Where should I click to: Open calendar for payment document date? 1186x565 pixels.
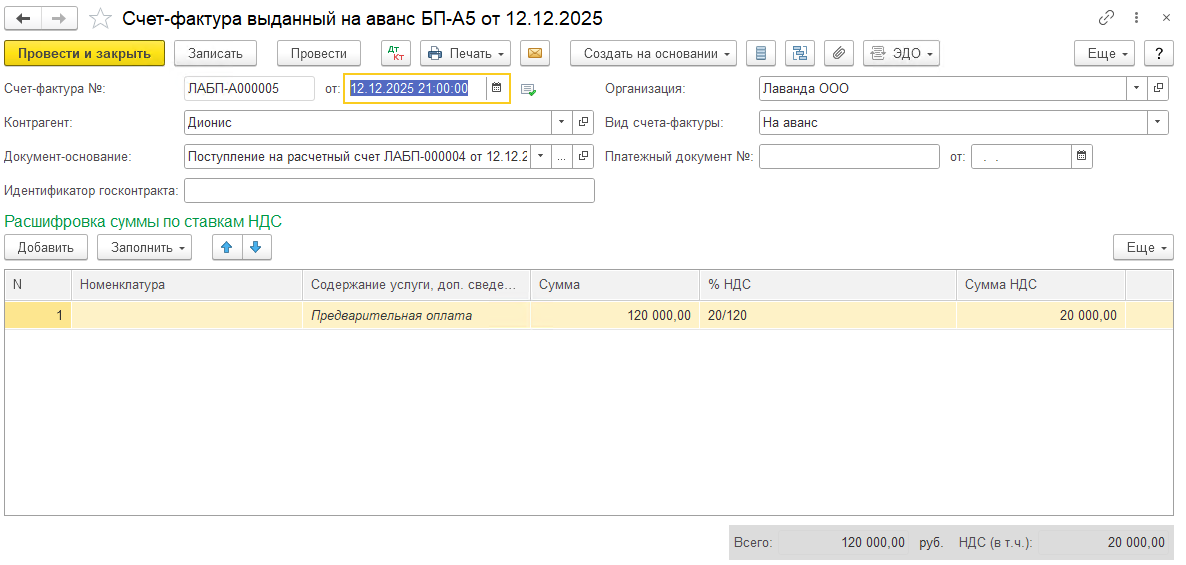click(x=1082, y=157)
